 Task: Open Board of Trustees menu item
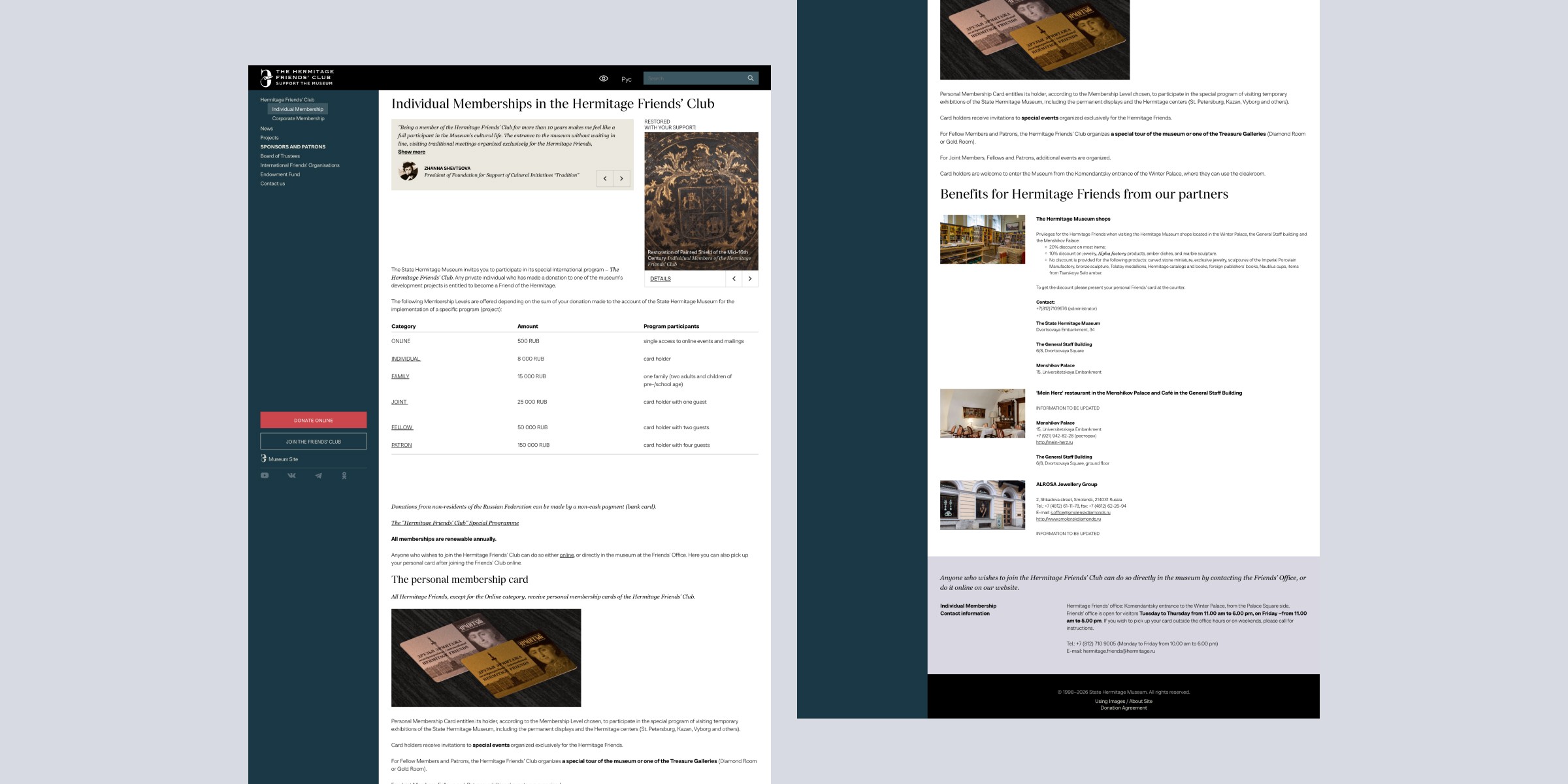[280, 156]
